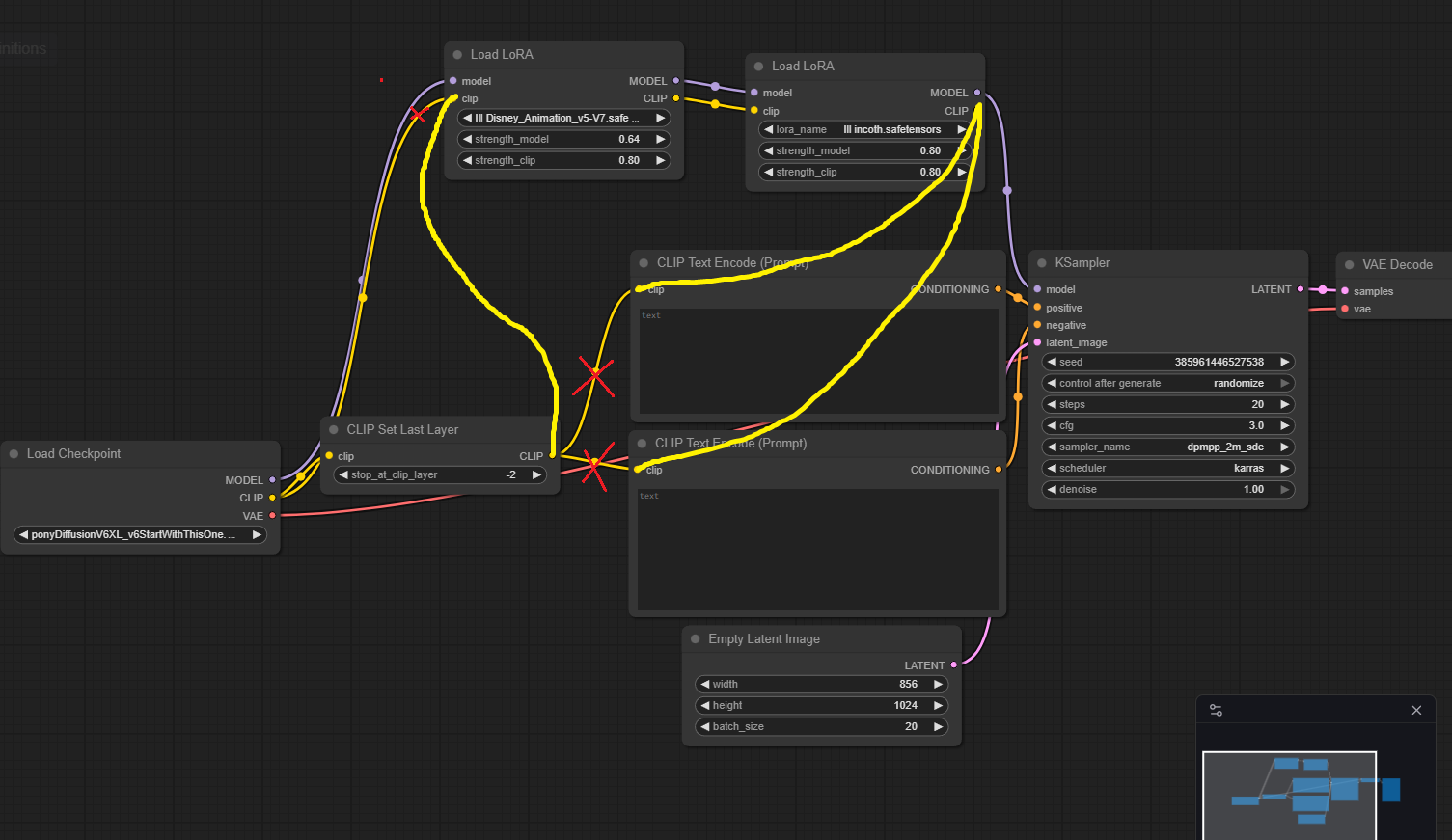The height and width of the screenshot is (840, 1452).
Task: Click the seed value 385961446527538
Action: coord(1219,363)
